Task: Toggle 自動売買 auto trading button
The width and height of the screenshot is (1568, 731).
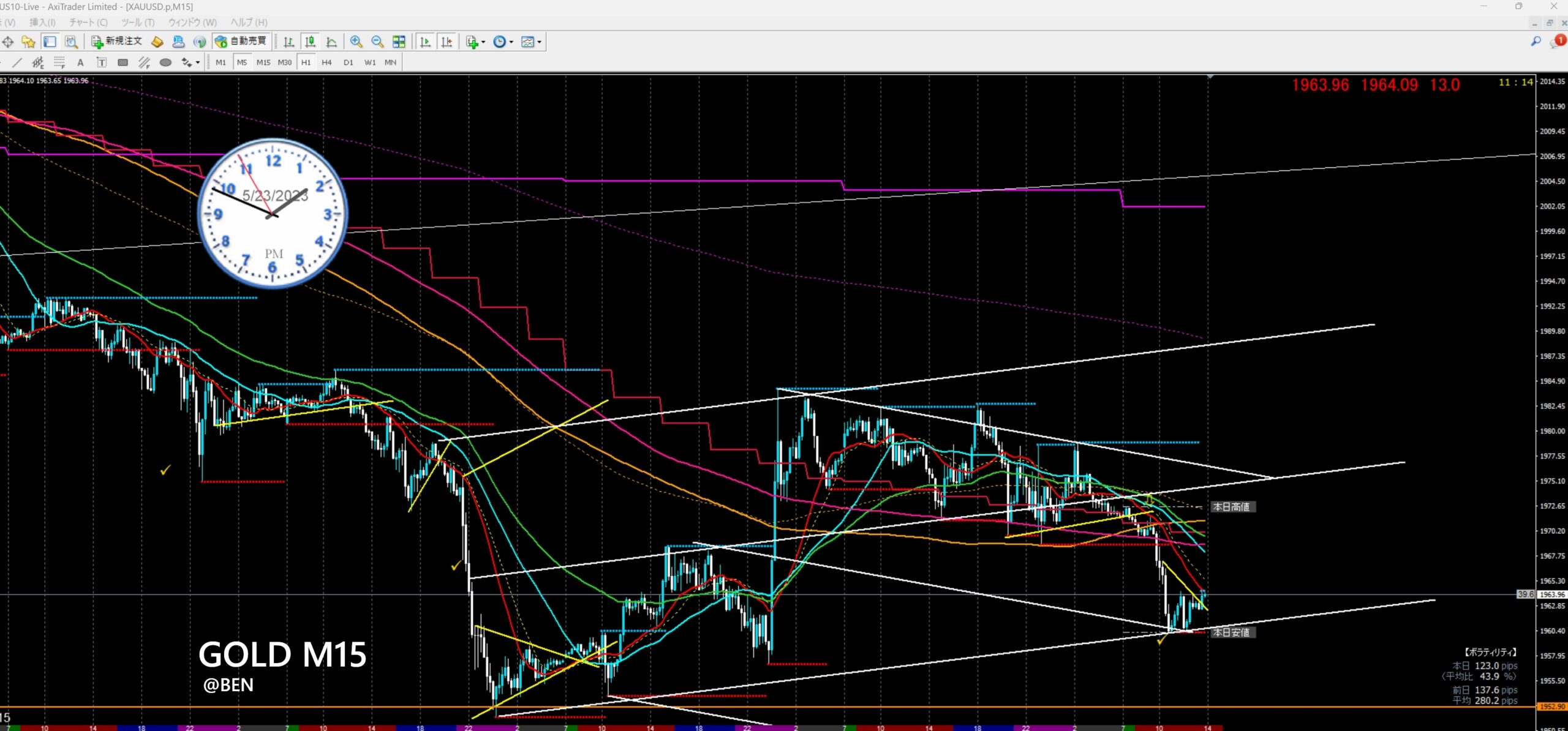Action: [241, 42]
